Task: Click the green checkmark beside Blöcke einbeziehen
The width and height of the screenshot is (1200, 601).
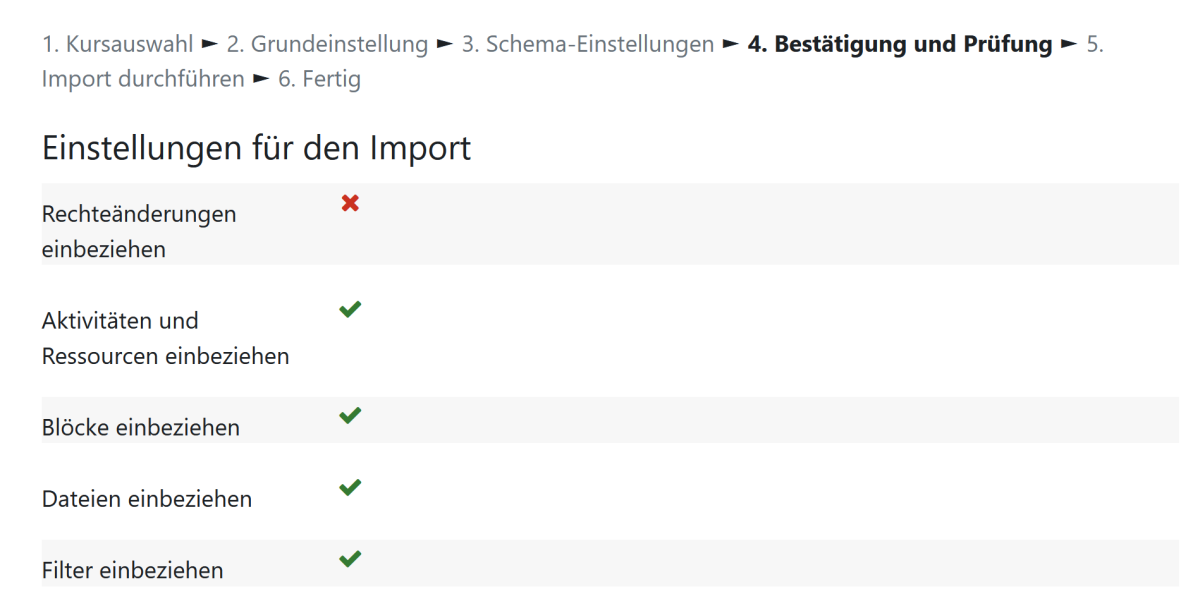Action: 350,416
